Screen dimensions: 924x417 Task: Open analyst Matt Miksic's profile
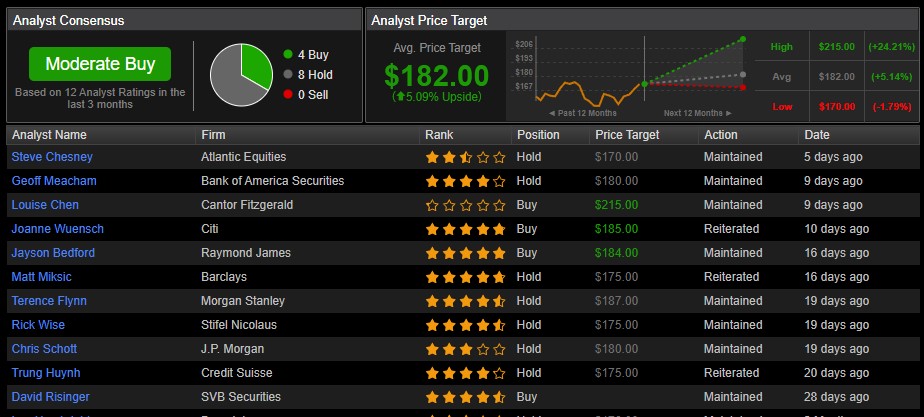tap(41, 277)
